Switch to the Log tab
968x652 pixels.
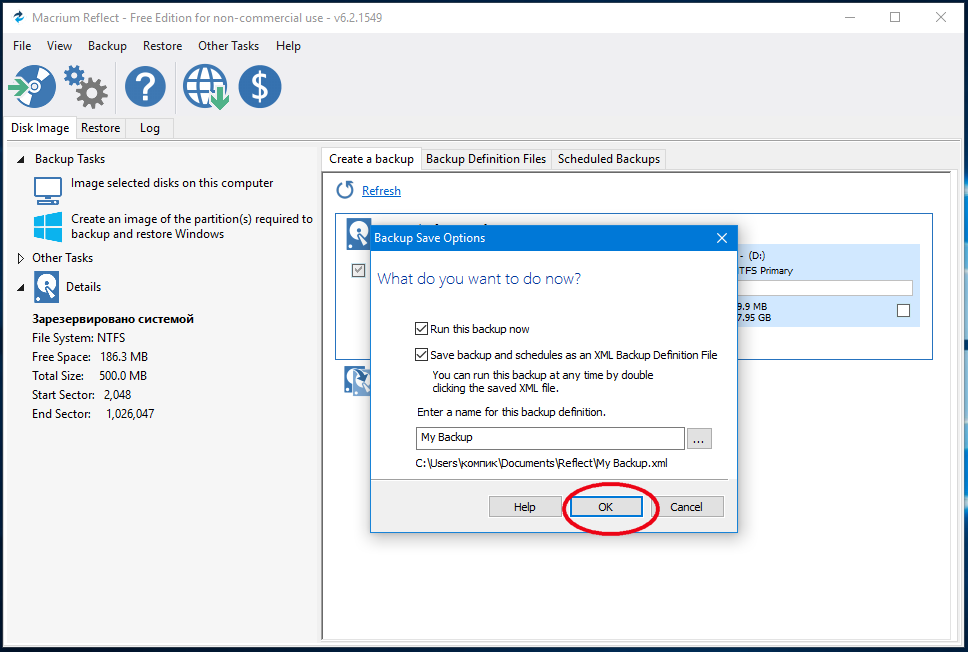(149, 128)
